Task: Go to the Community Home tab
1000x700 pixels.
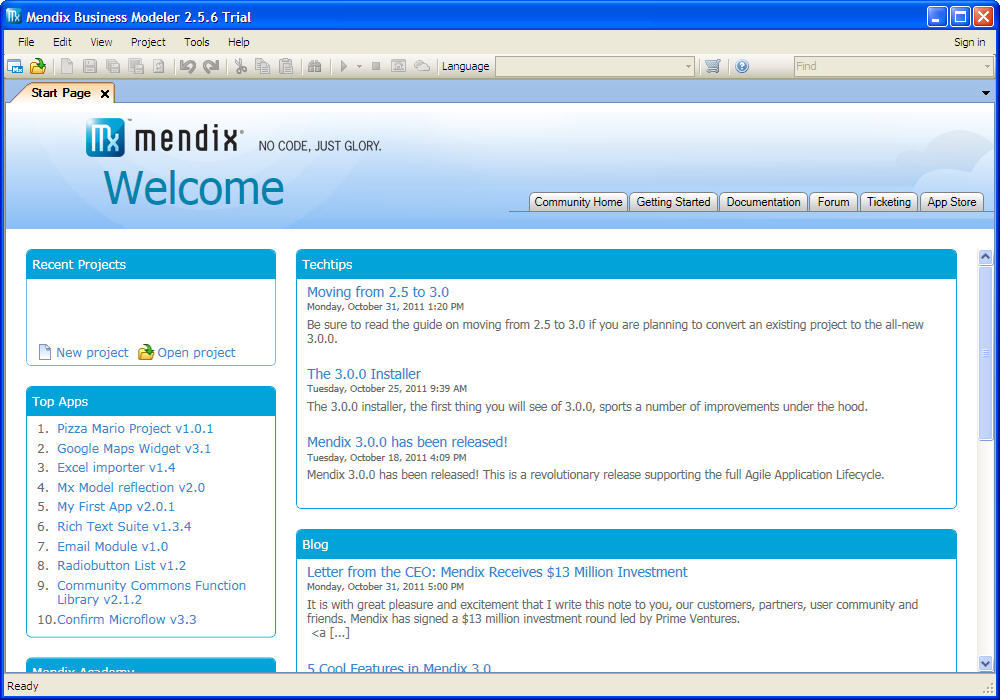Action: pyautogui.click(x=578, y=202)
